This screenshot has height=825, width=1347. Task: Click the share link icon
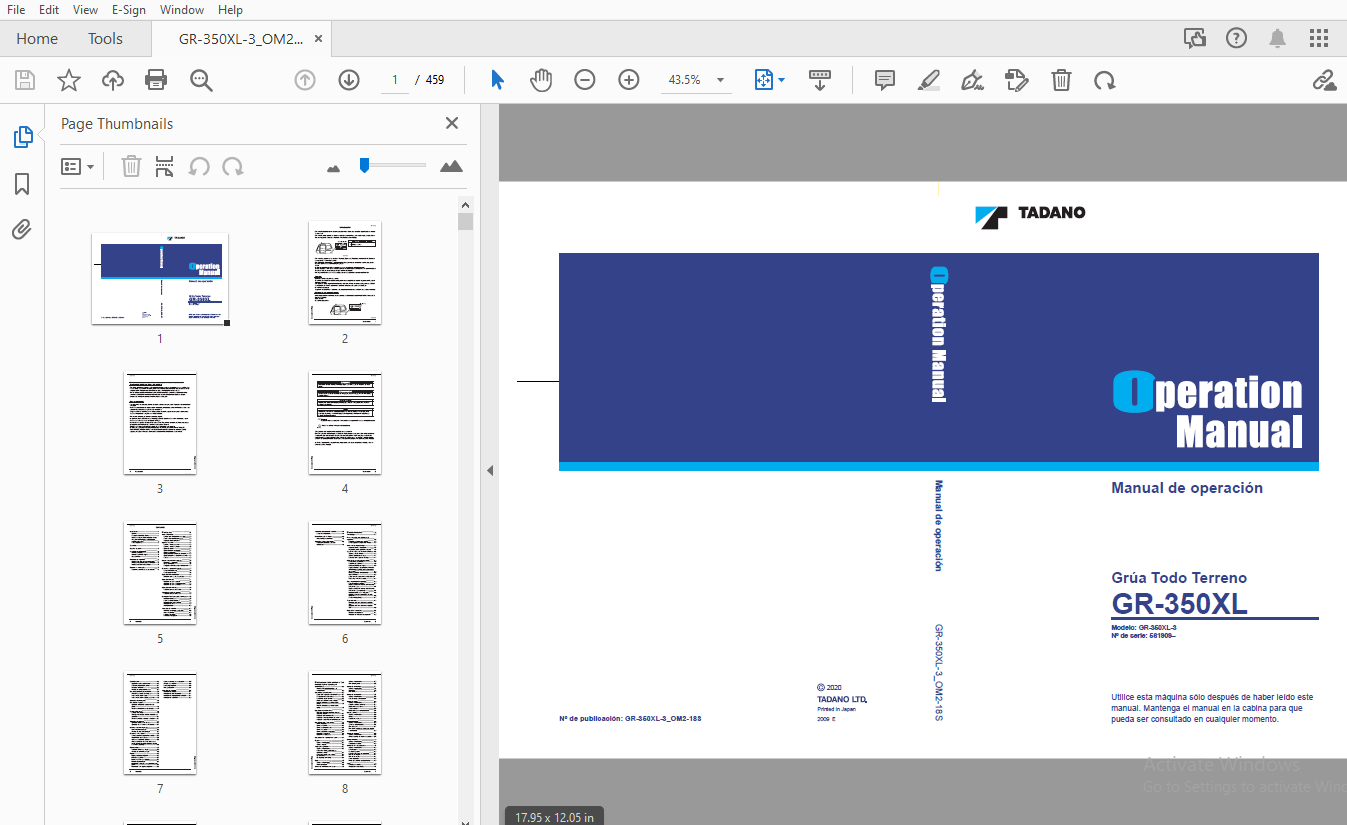click(x=1325, y=80)
